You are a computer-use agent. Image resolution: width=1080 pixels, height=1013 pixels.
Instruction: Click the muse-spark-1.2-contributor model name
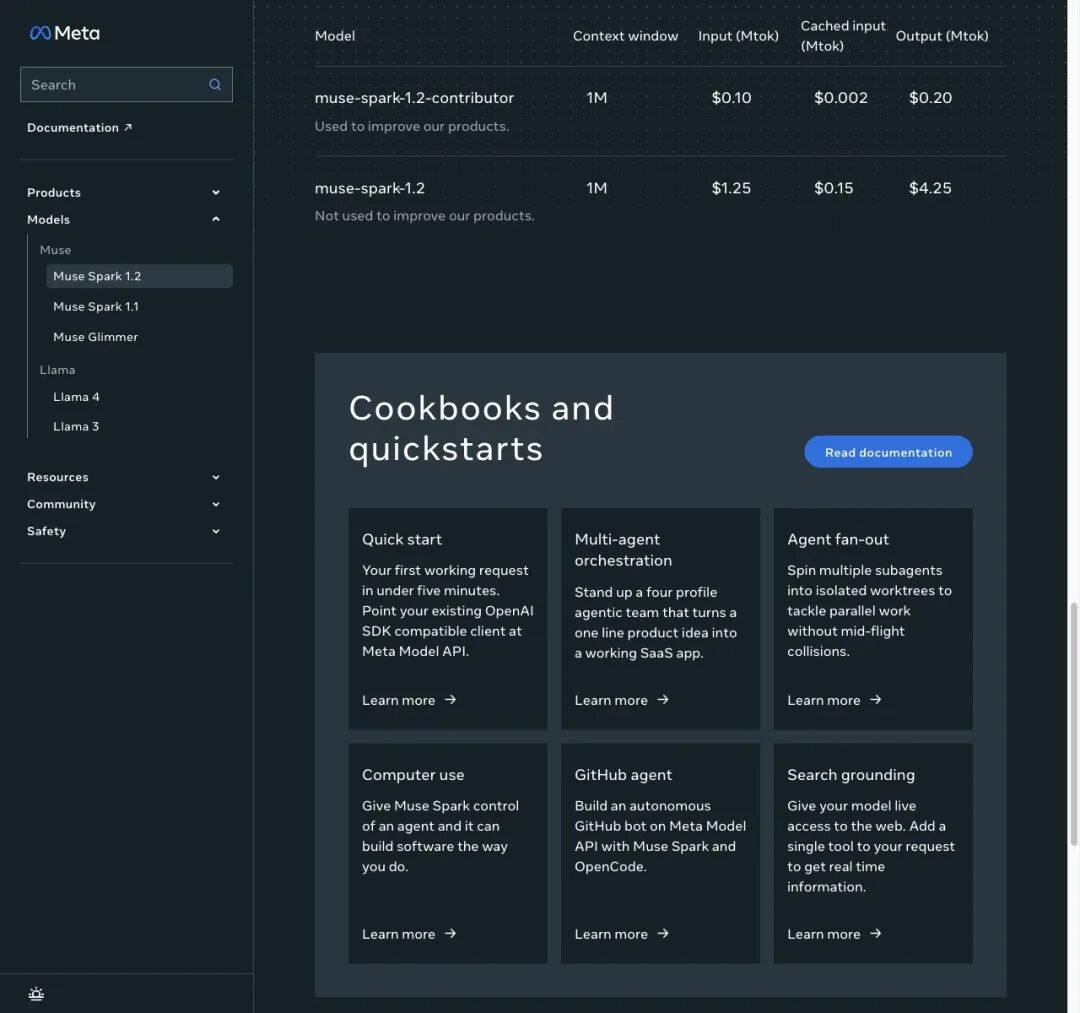414,98
